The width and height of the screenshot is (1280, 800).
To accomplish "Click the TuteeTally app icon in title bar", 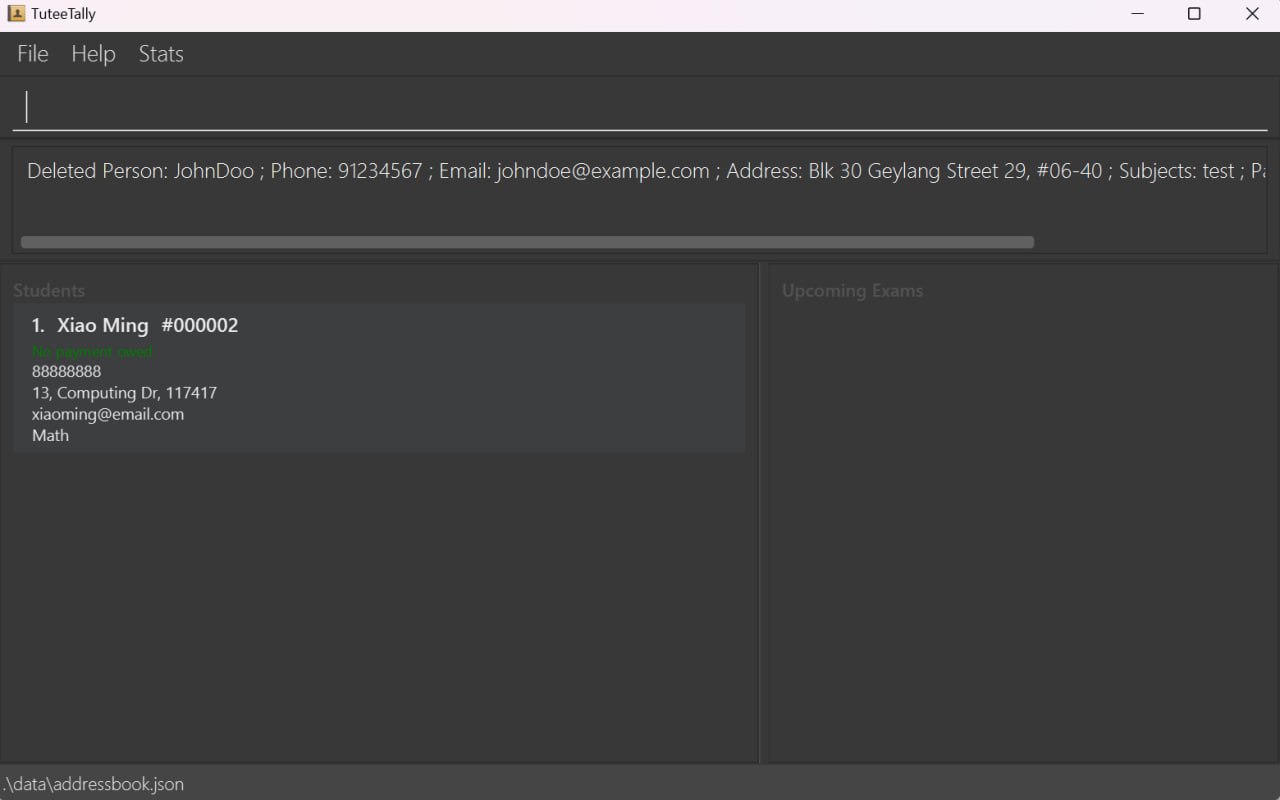I will tap(16, 14).
